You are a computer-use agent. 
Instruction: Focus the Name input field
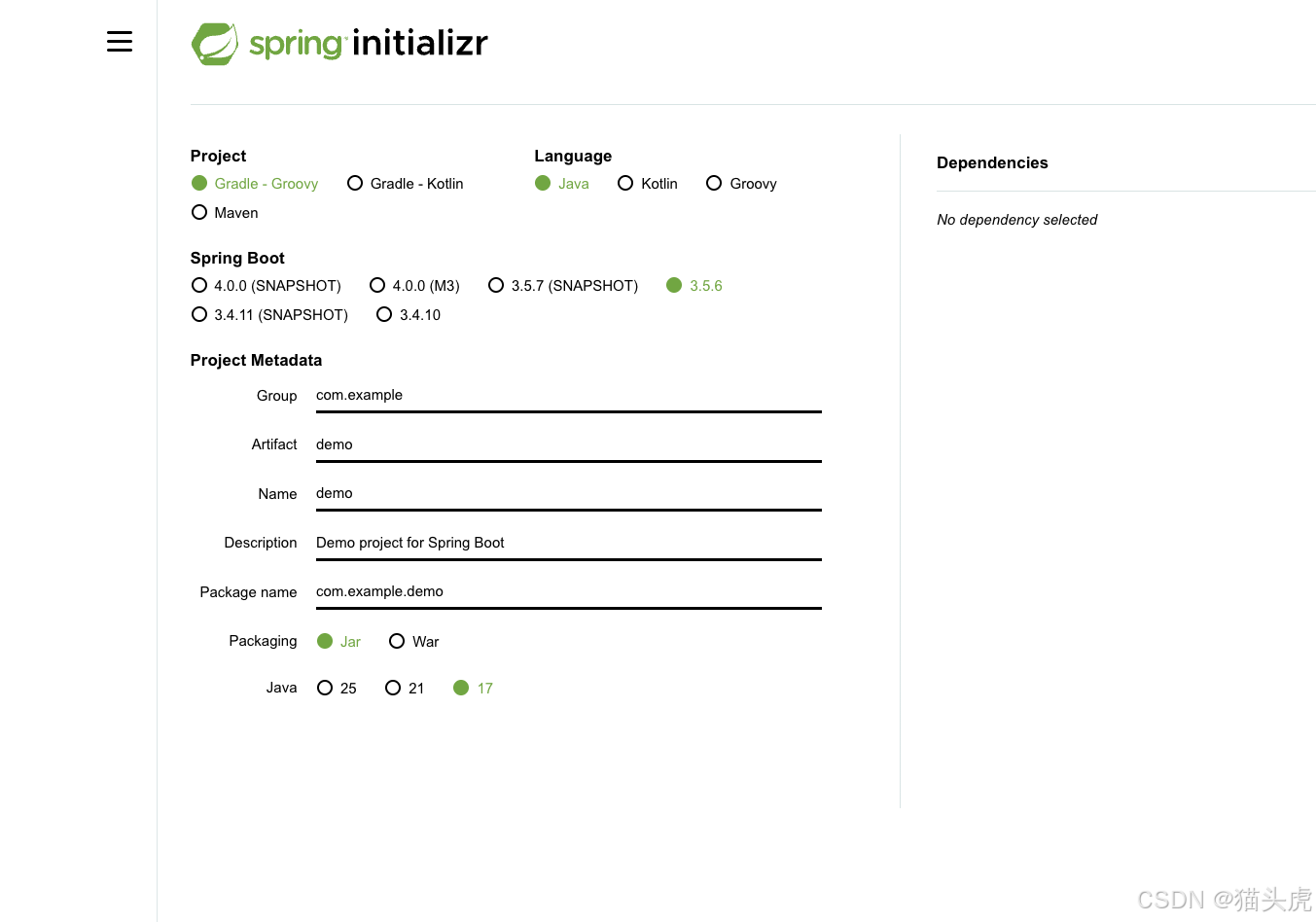(569, 493)
